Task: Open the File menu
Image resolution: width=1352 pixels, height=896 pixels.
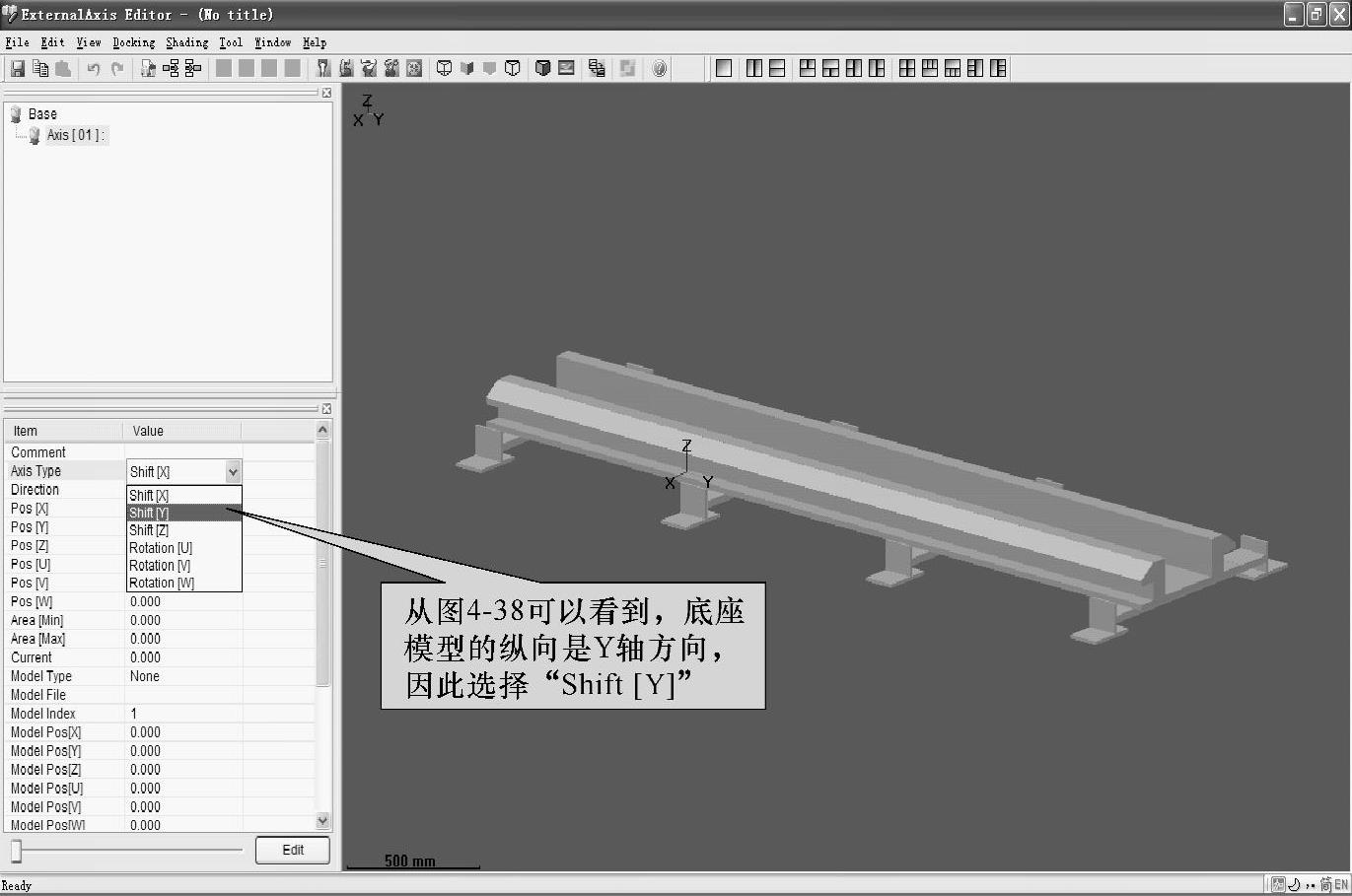Action: pos(17,42)
